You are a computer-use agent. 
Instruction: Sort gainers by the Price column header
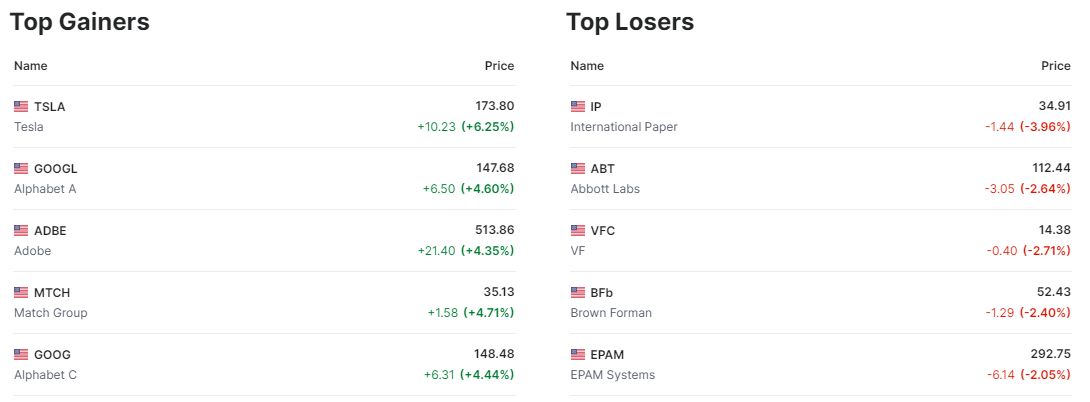tap(499, 66)
